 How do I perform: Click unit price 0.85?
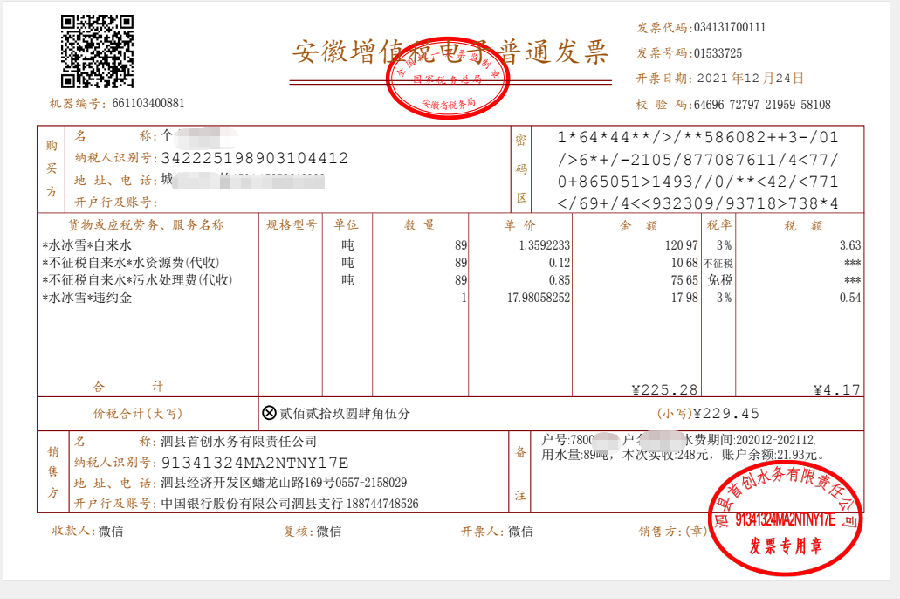559,280
